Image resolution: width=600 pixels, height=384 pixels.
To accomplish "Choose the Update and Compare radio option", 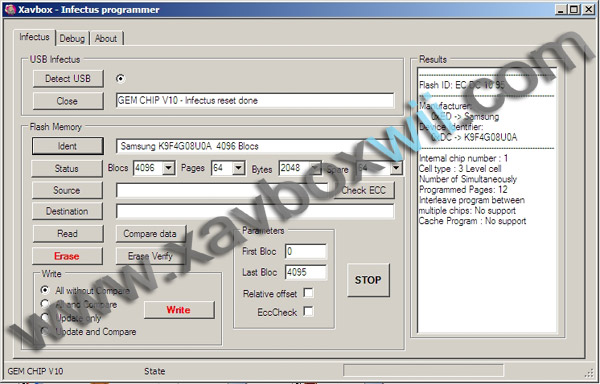I will coord(45,331).
